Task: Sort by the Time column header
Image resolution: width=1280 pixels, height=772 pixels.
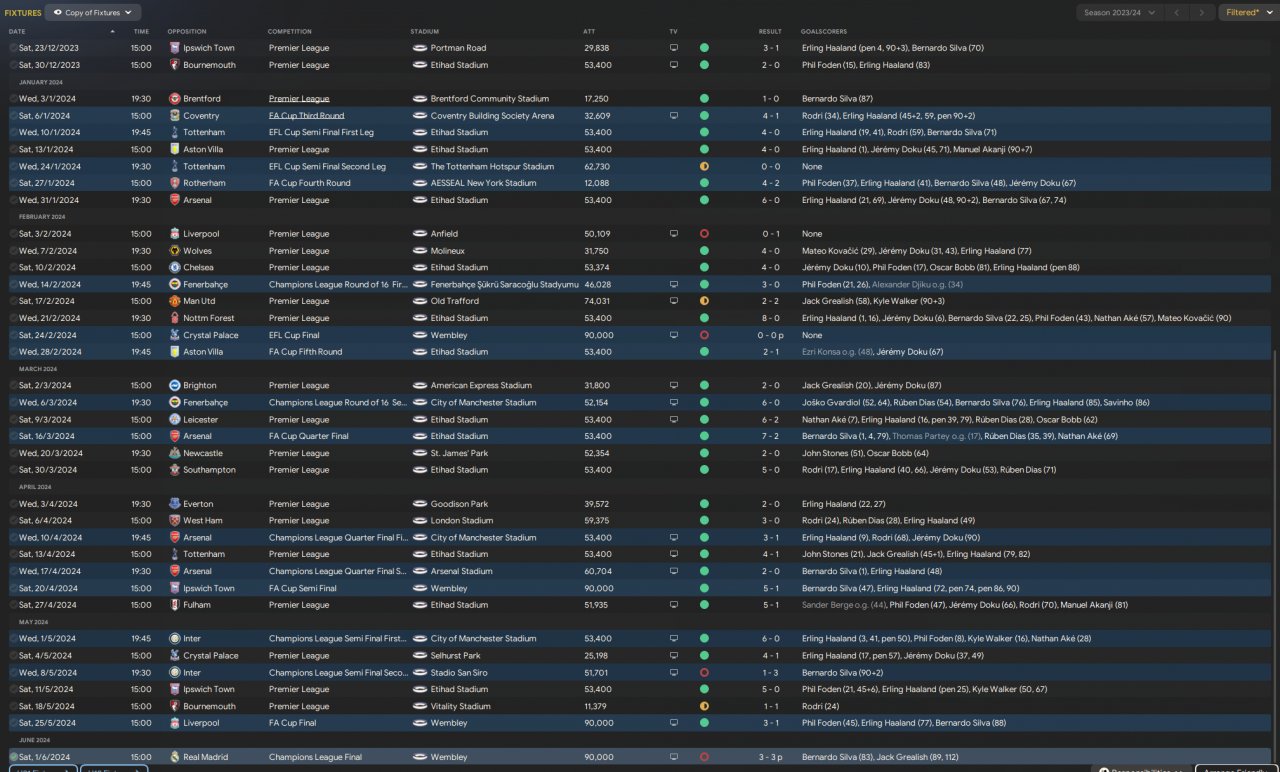Action: (141, 32)
